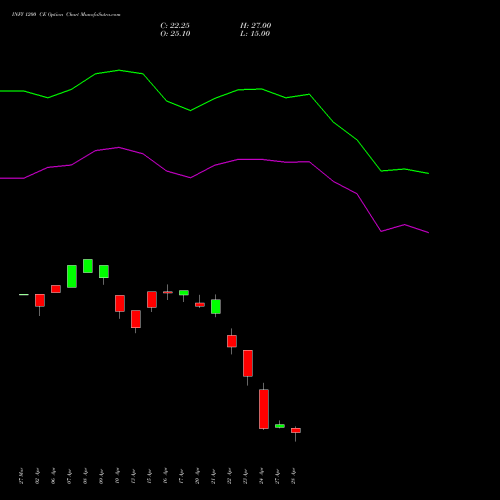Click the 28 Apr date axis label
Viewport: 500px width, 500px height.
click(x=293, y=476)
